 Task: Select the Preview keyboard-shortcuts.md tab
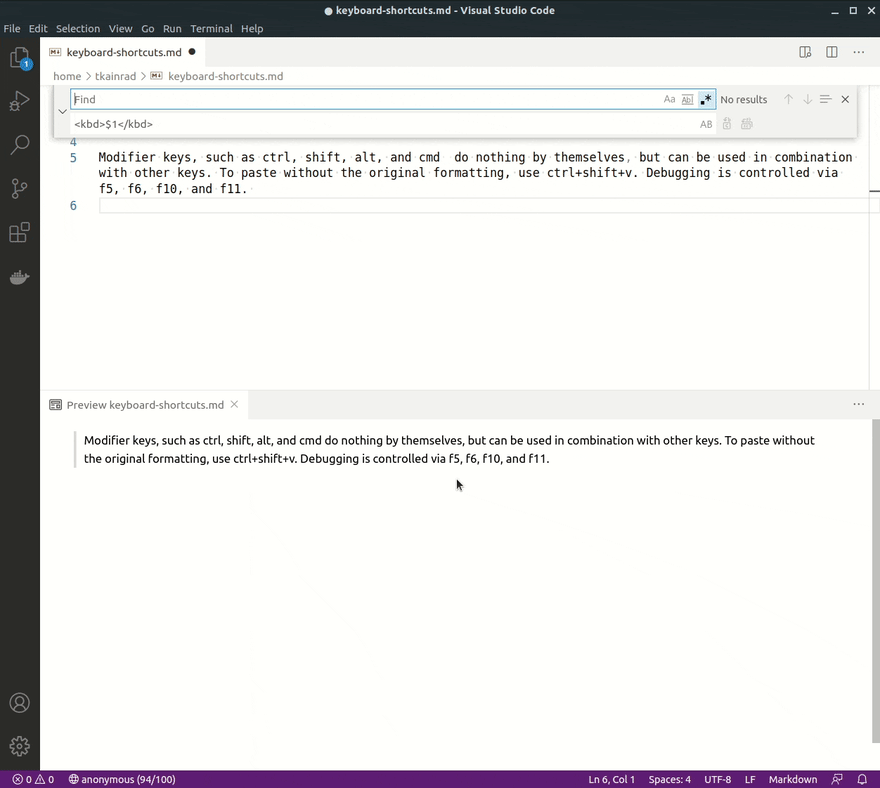(x=145, y=405)
